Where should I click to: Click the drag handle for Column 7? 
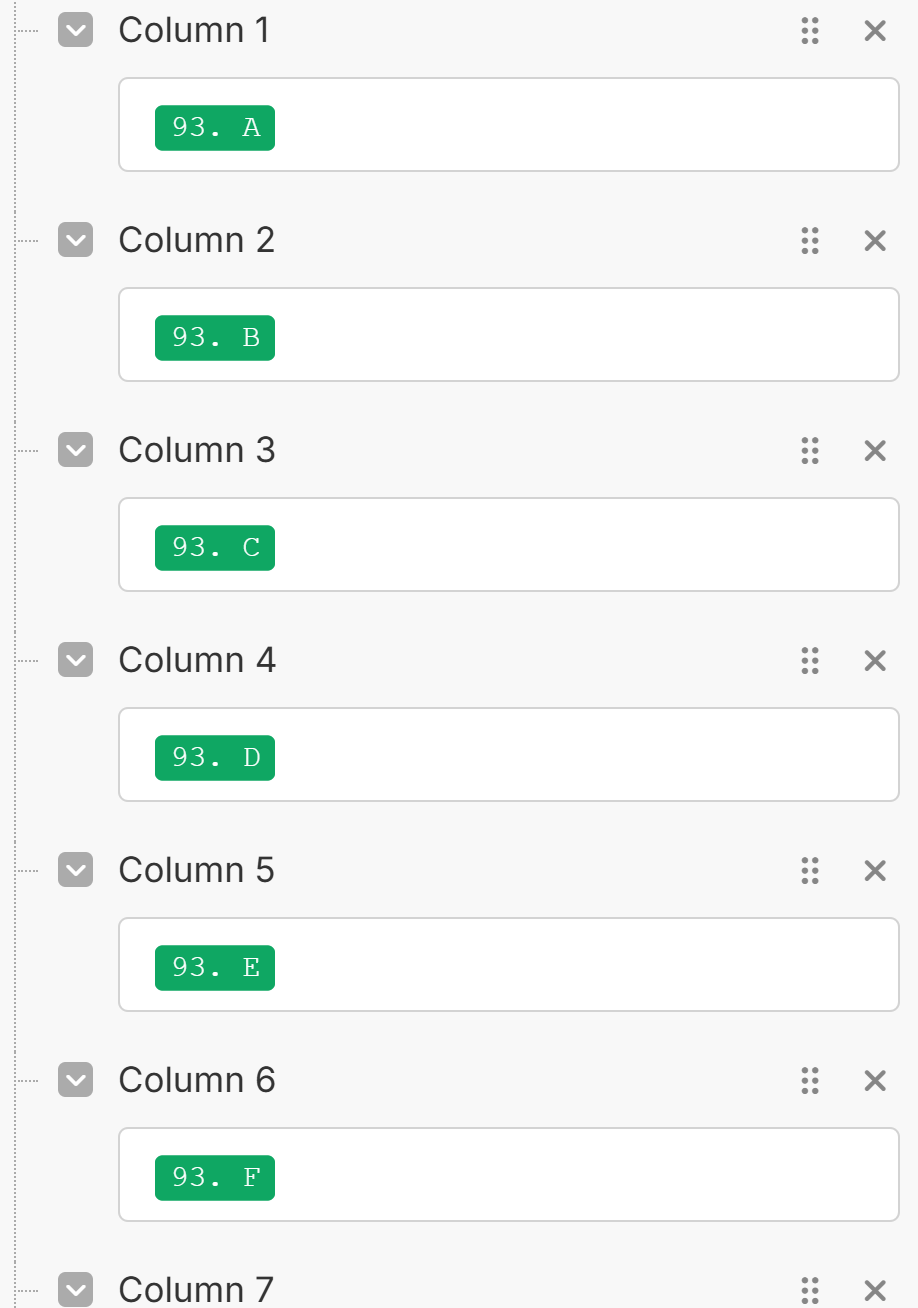click(810, 1290)
